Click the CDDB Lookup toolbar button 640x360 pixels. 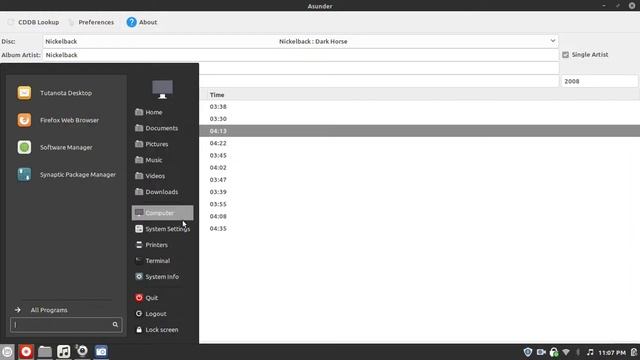coord(33,22)
